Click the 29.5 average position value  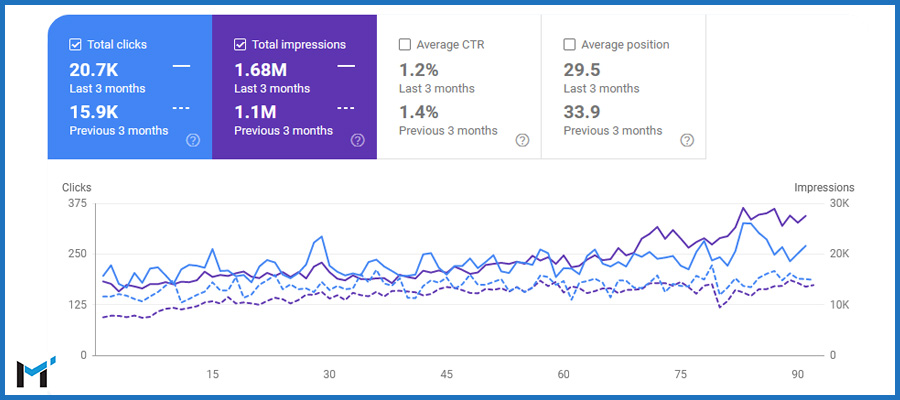tap(581, 70)
